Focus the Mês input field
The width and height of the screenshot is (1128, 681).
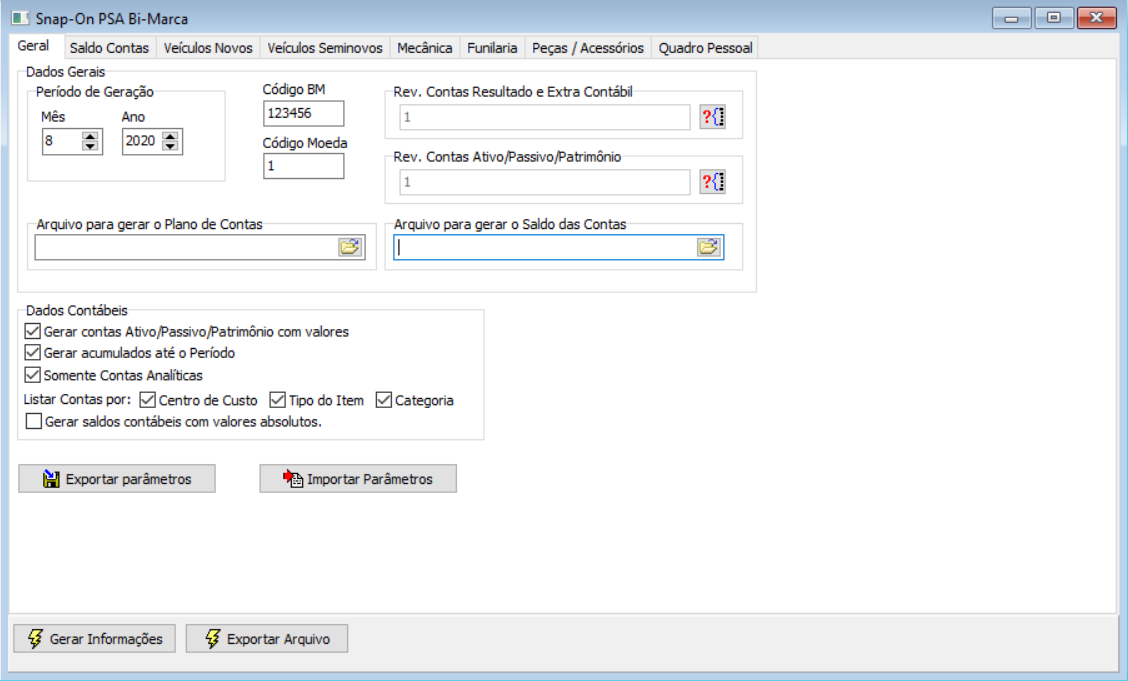click(x=62, y=141)
